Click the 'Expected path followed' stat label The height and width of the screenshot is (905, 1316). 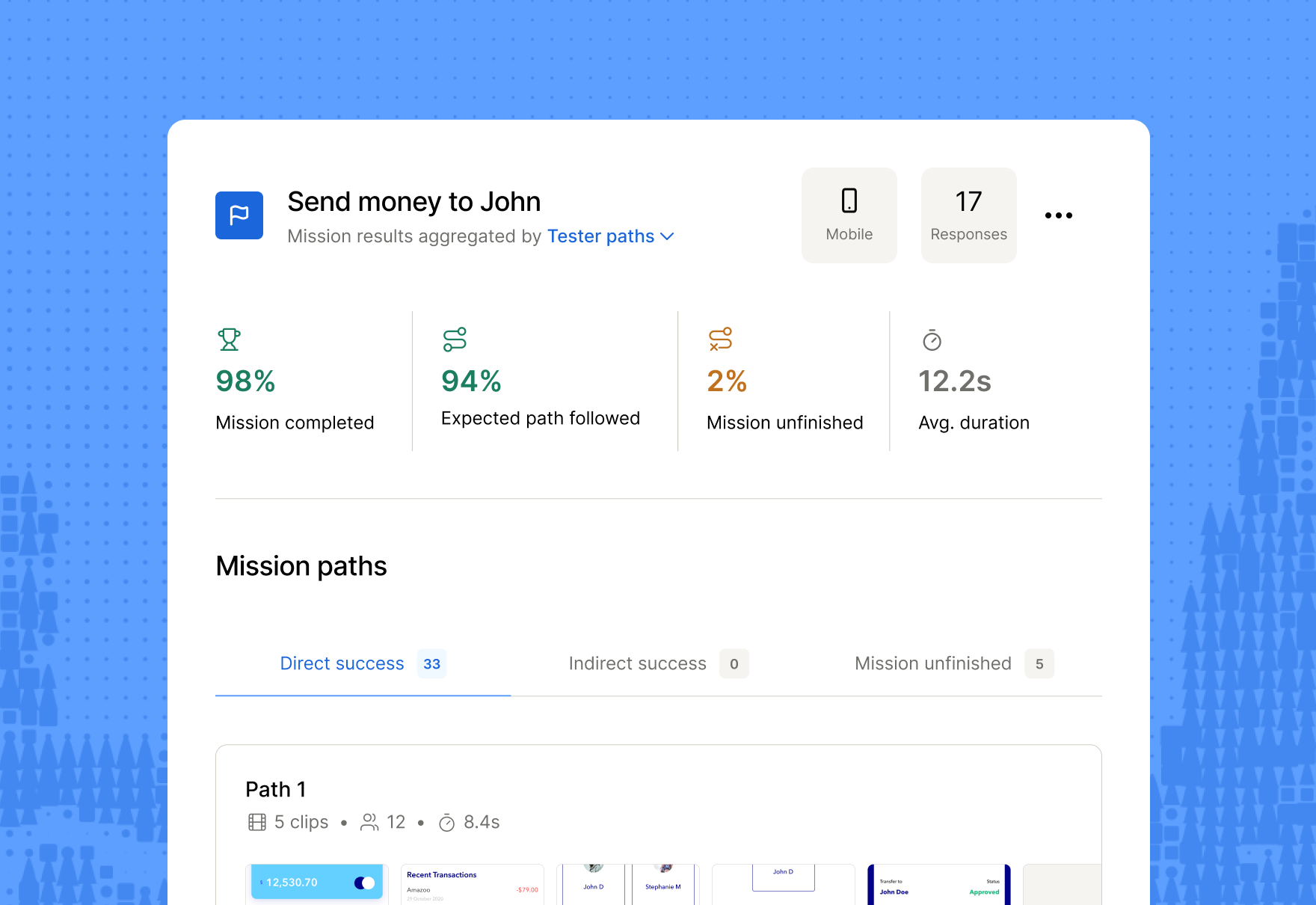coord(541,418)
